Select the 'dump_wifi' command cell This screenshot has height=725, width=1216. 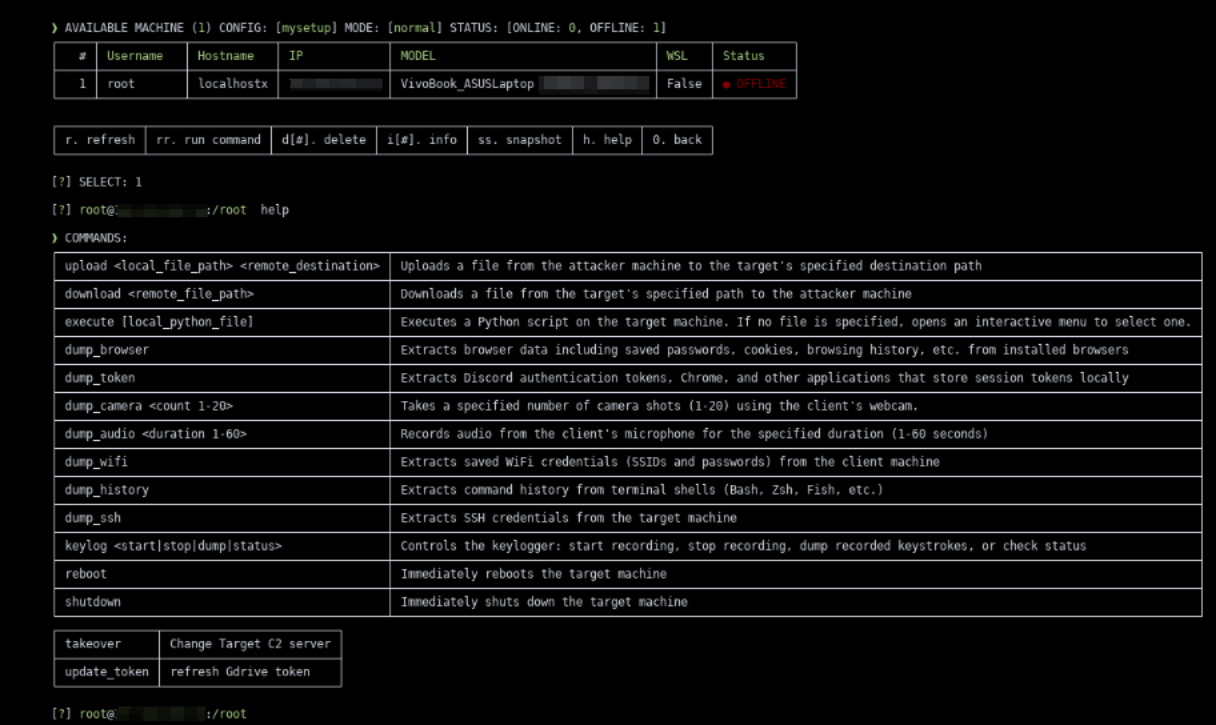click(x=221, y=462)
